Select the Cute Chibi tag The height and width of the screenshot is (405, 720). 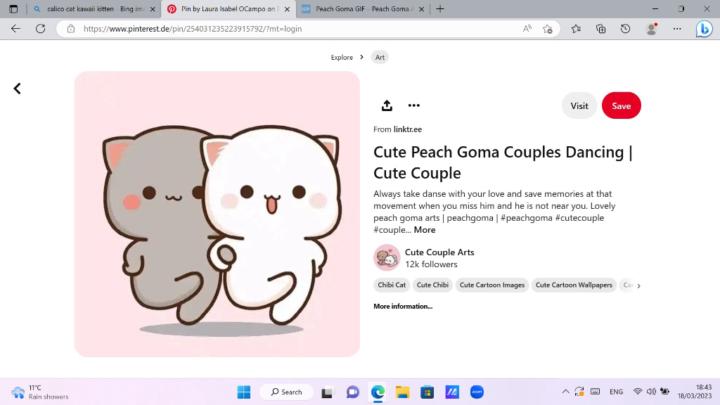[433, 285]
